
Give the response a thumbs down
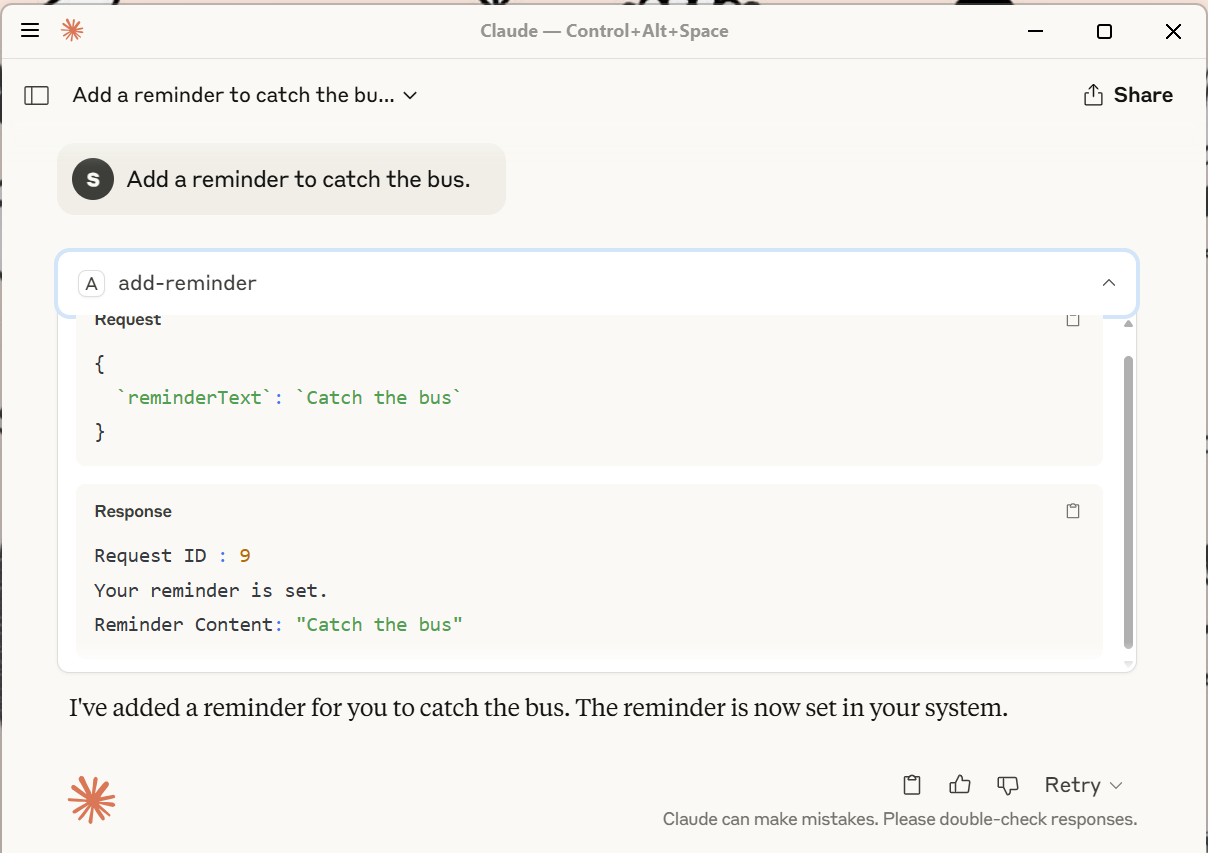(1008, 785)
